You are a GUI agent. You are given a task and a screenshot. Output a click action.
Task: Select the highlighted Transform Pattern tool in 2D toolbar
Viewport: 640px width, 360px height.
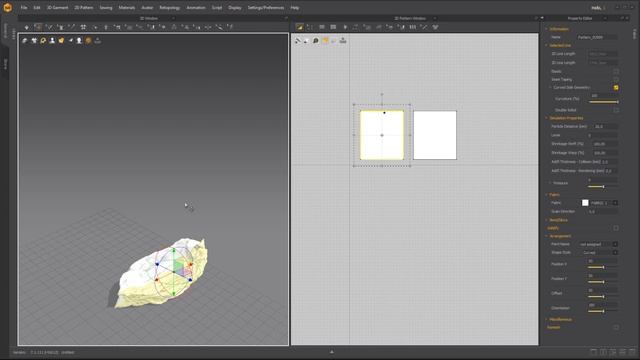pyautogui.click(x=300, y=27)
